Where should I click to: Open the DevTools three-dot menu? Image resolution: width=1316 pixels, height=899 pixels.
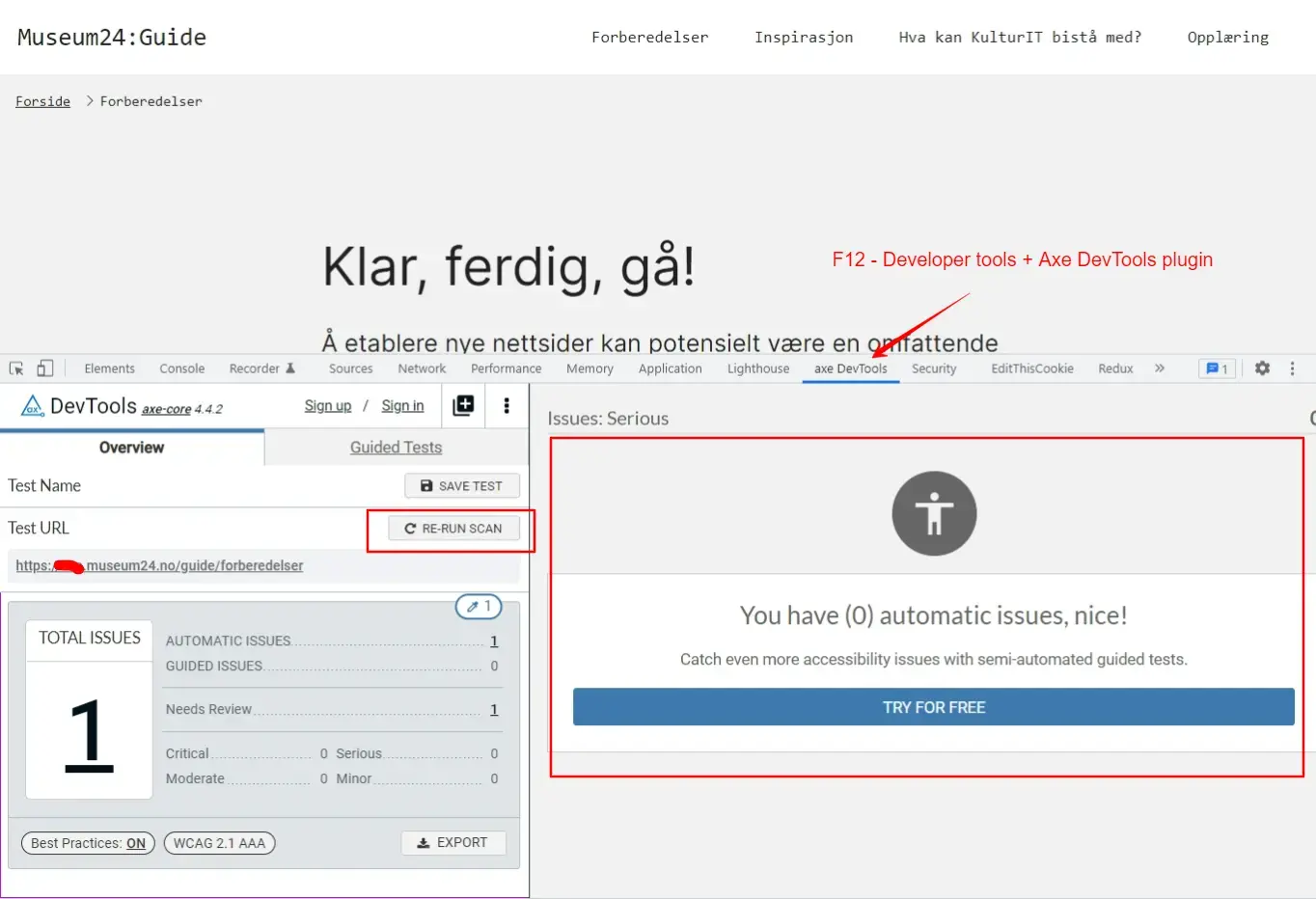click(x=1292, y=368)
